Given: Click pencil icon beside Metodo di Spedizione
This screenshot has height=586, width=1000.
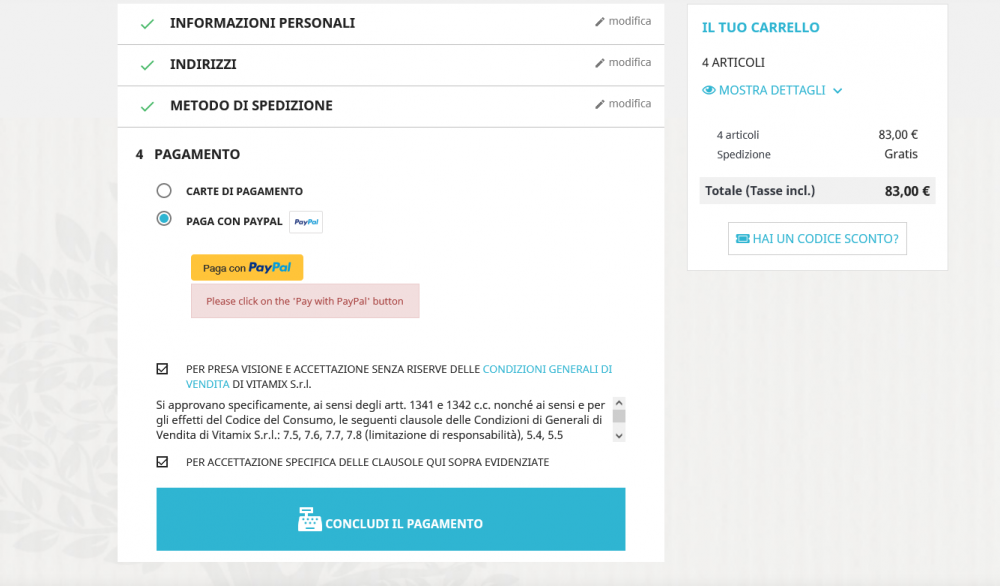Looking at the screenshot, I should point(600,104).
